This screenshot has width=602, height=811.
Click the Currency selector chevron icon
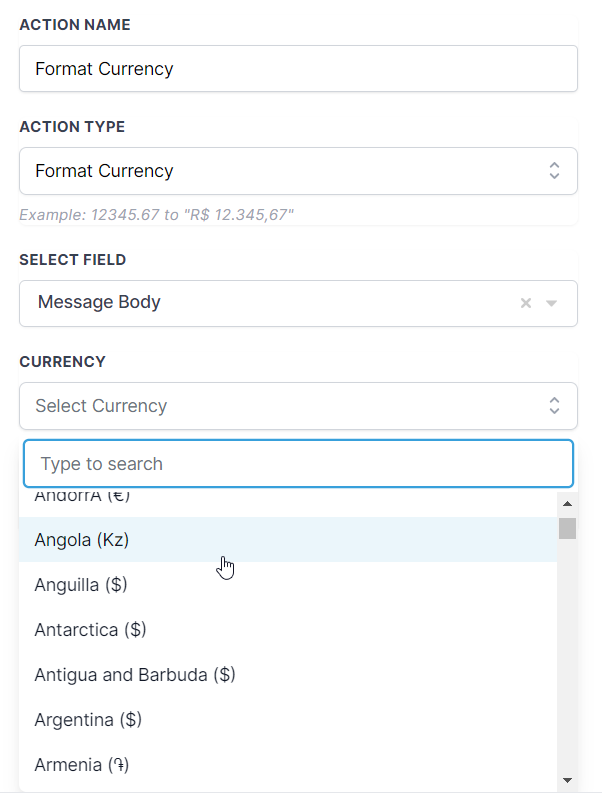coord(554,406)
